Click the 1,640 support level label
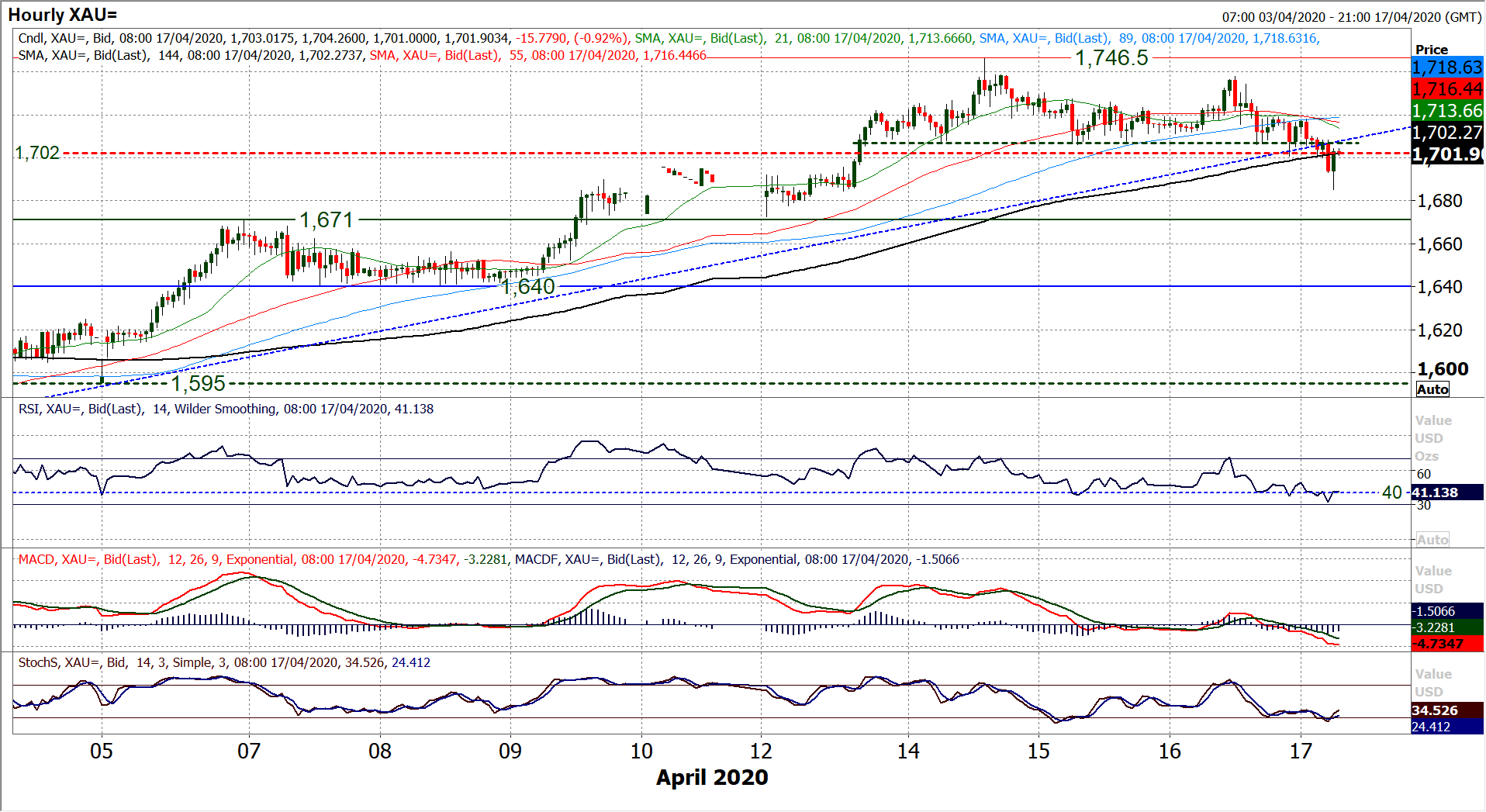1486x812 pixels. (528, 287)
